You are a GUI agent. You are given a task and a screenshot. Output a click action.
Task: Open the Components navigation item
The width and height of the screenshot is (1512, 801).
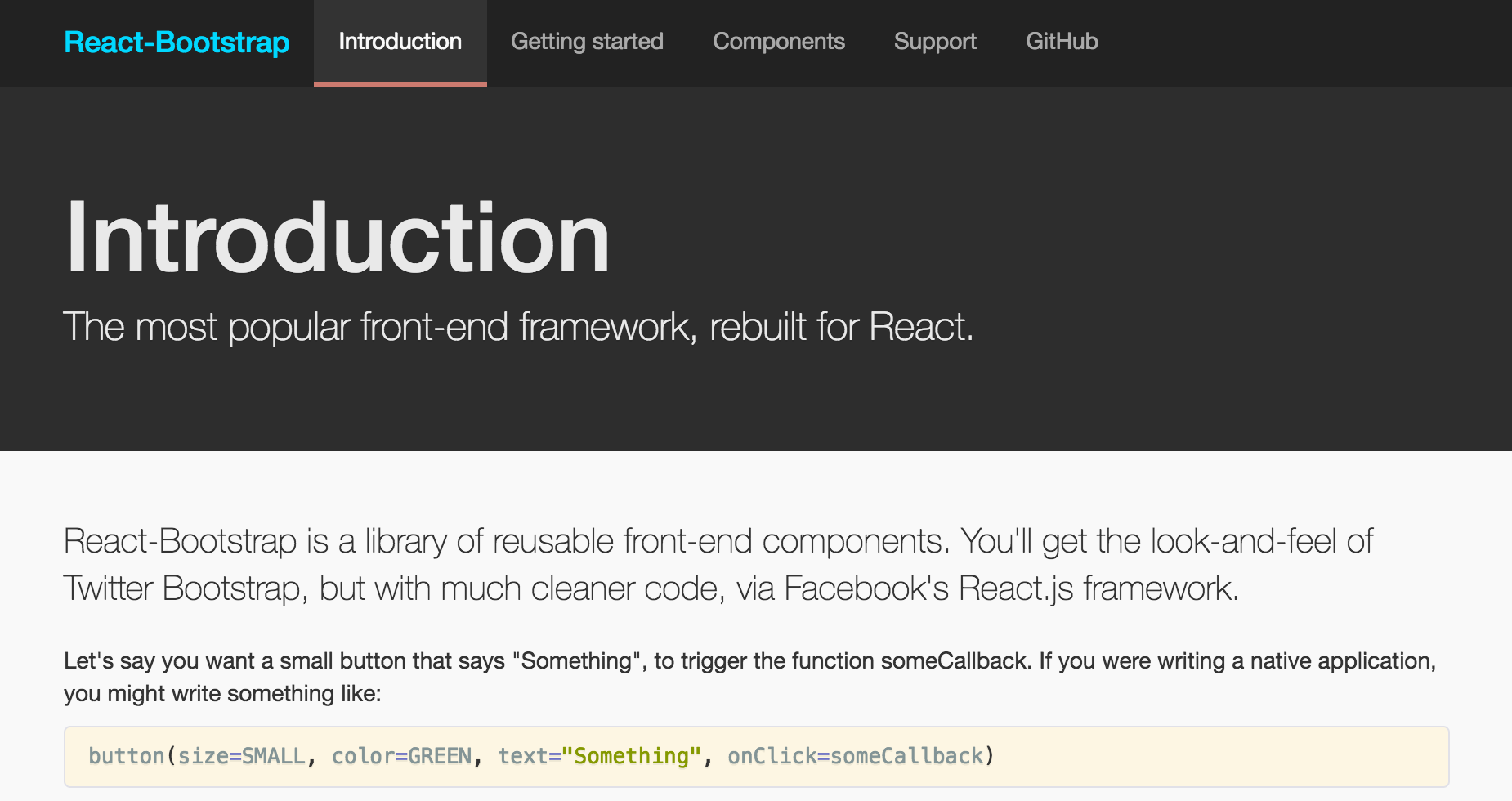(x=779, y=43)
